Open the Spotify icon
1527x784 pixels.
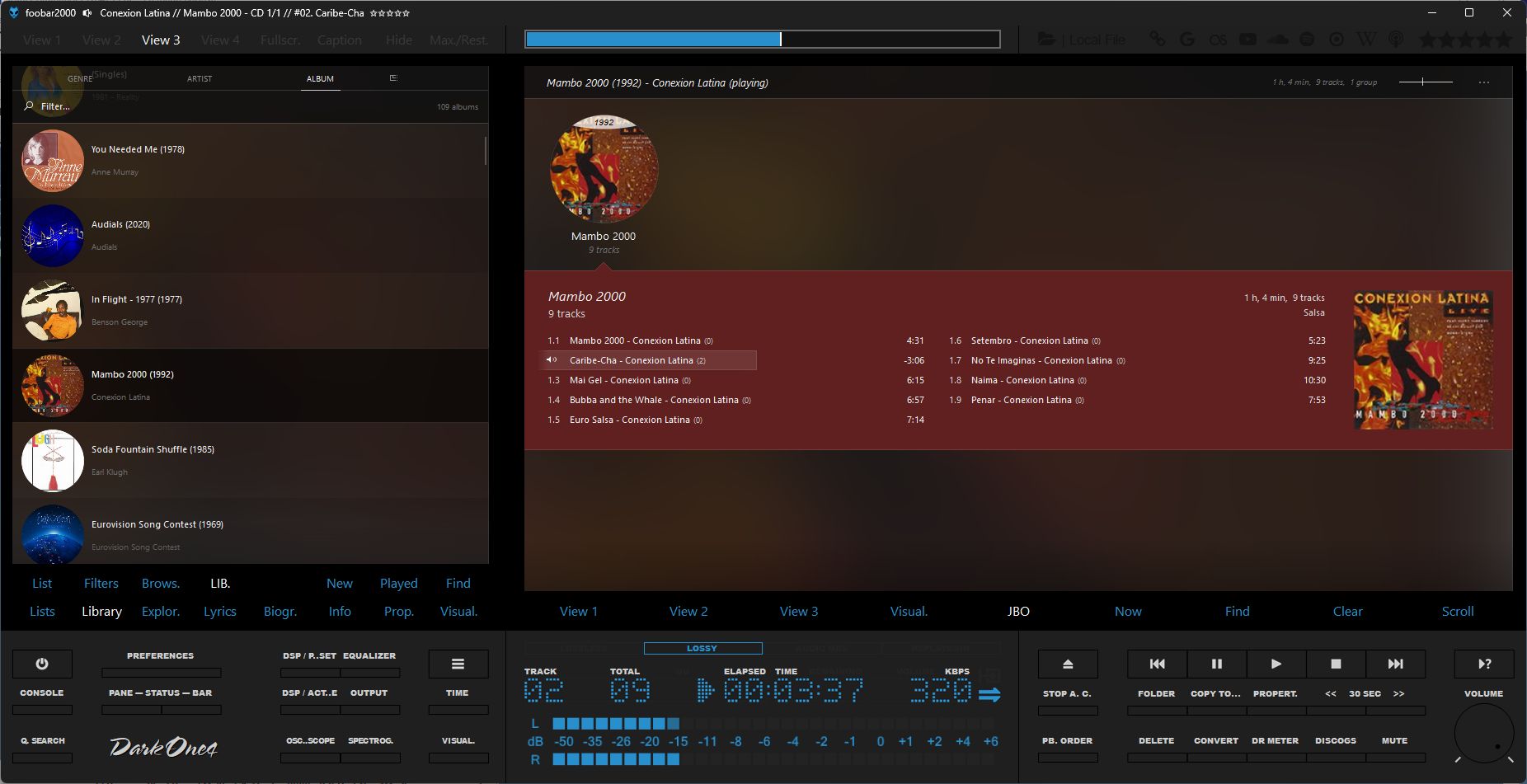[x=1307, y=39]
